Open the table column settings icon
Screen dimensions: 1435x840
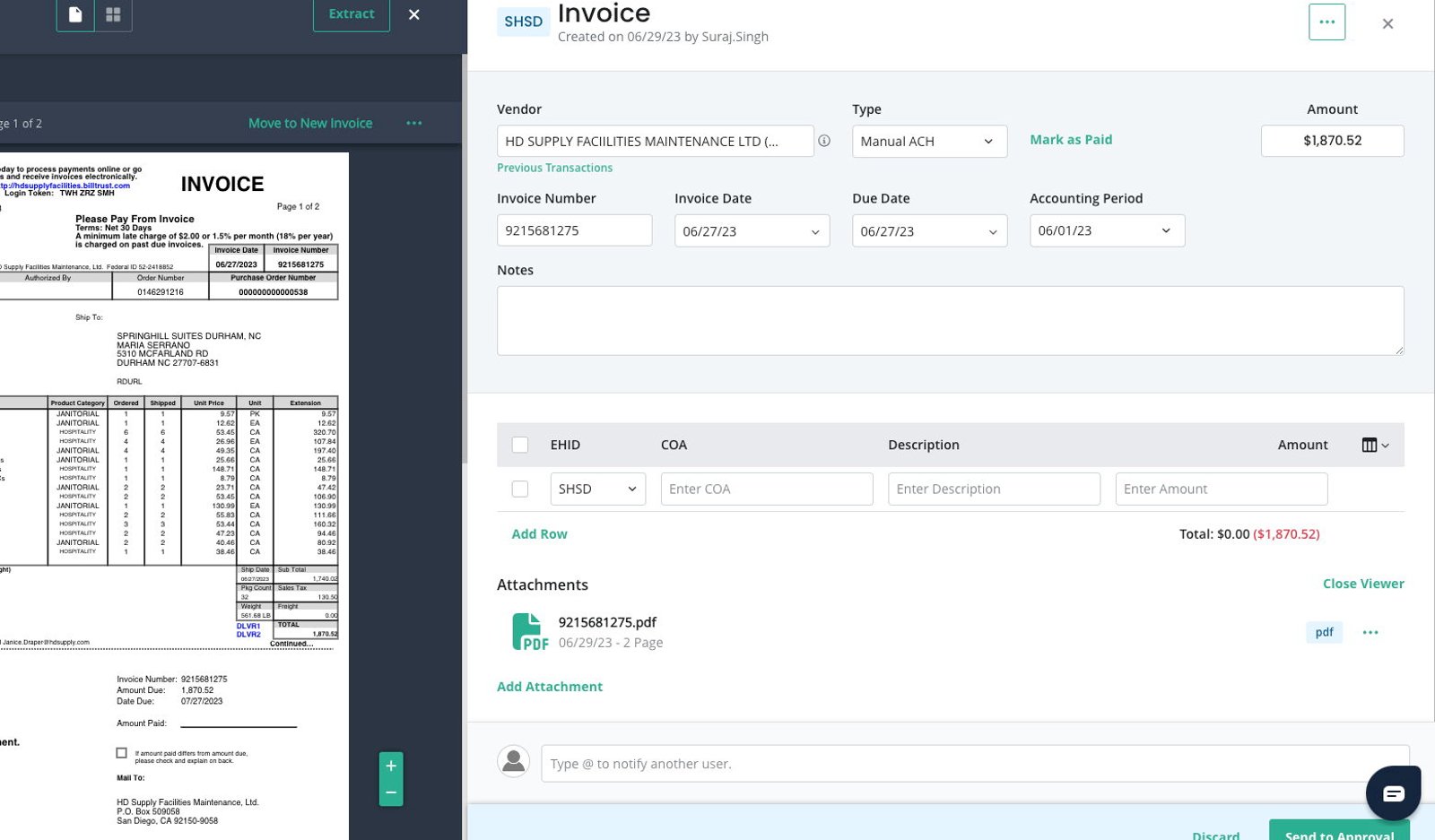[1374, 445]
